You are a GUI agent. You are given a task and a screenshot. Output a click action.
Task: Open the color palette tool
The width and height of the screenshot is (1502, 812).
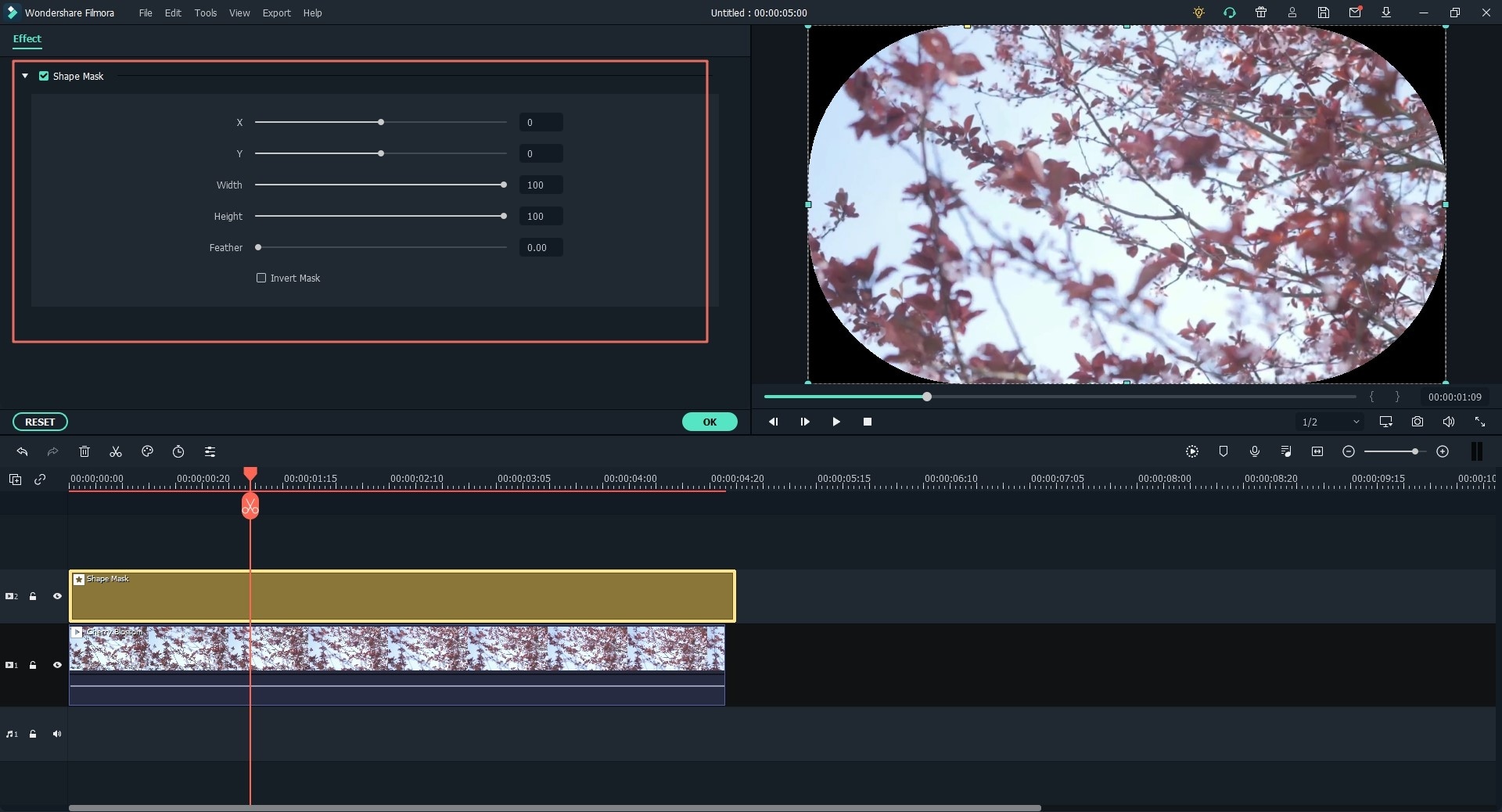pyautogui.click(x=147, y=451)
